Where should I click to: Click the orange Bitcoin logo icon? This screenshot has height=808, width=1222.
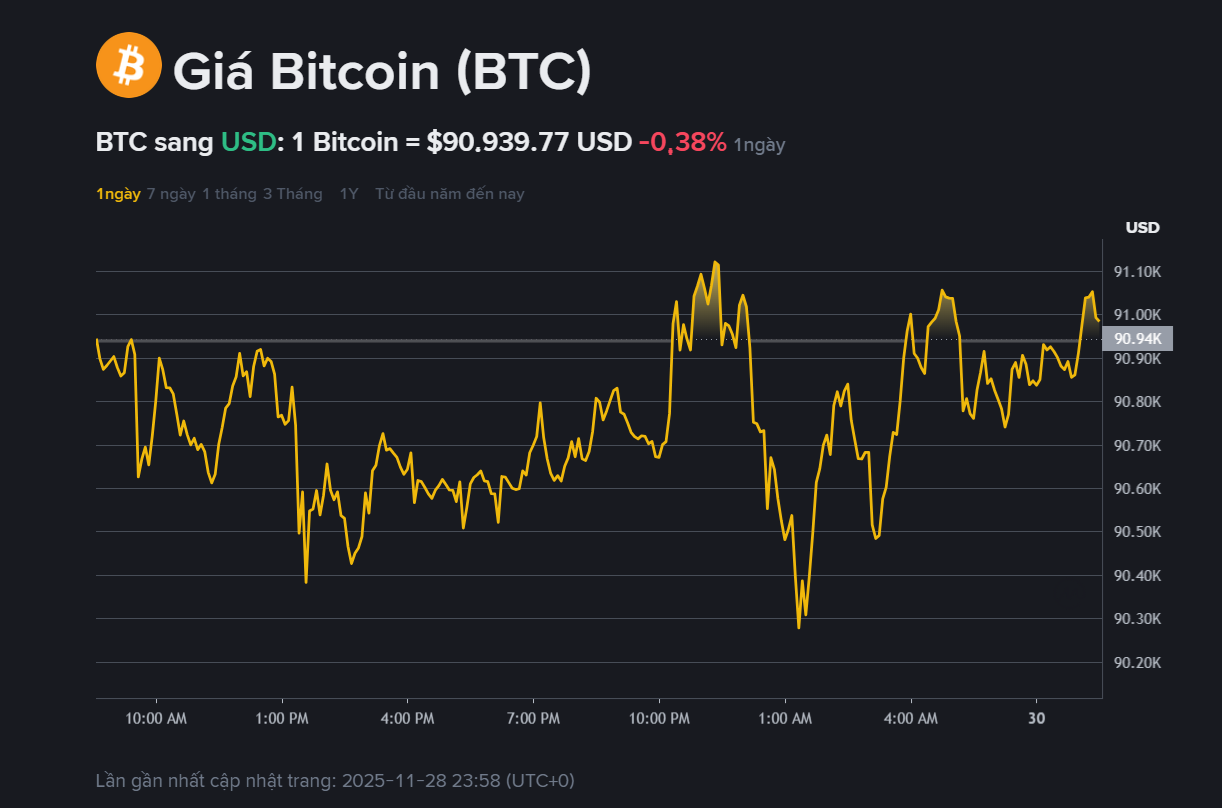pos(128,65)
